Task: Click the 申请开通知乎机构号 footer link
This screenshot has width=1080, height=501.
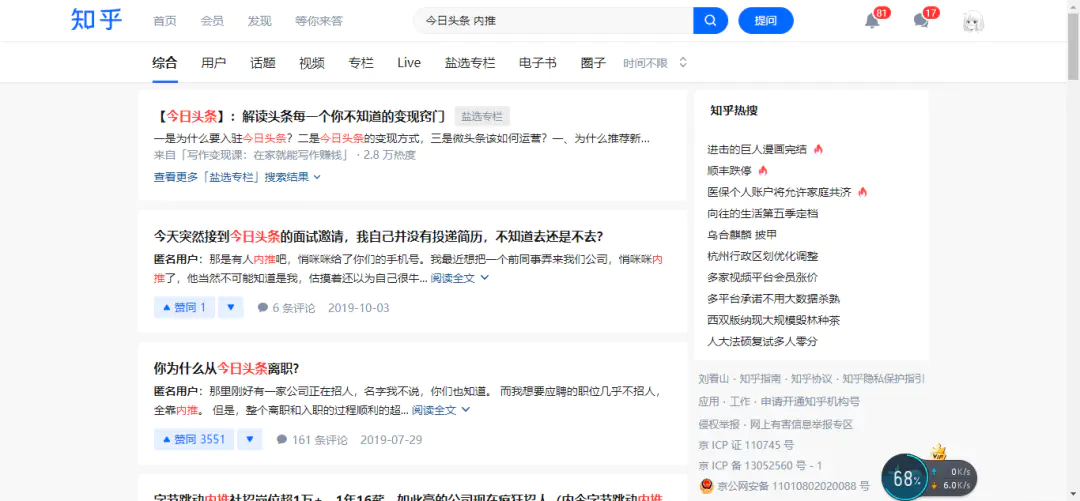Action: point(811,402)
